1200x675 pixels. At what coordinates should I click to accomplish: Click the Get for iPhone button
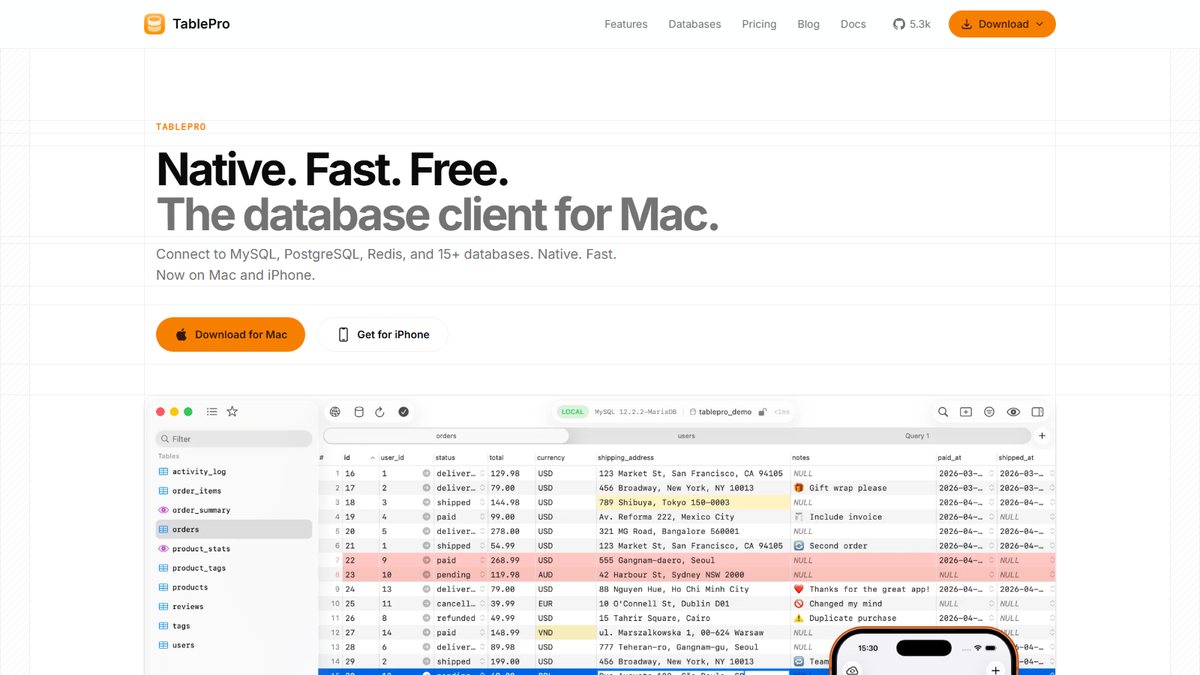[x=383, y=334]
